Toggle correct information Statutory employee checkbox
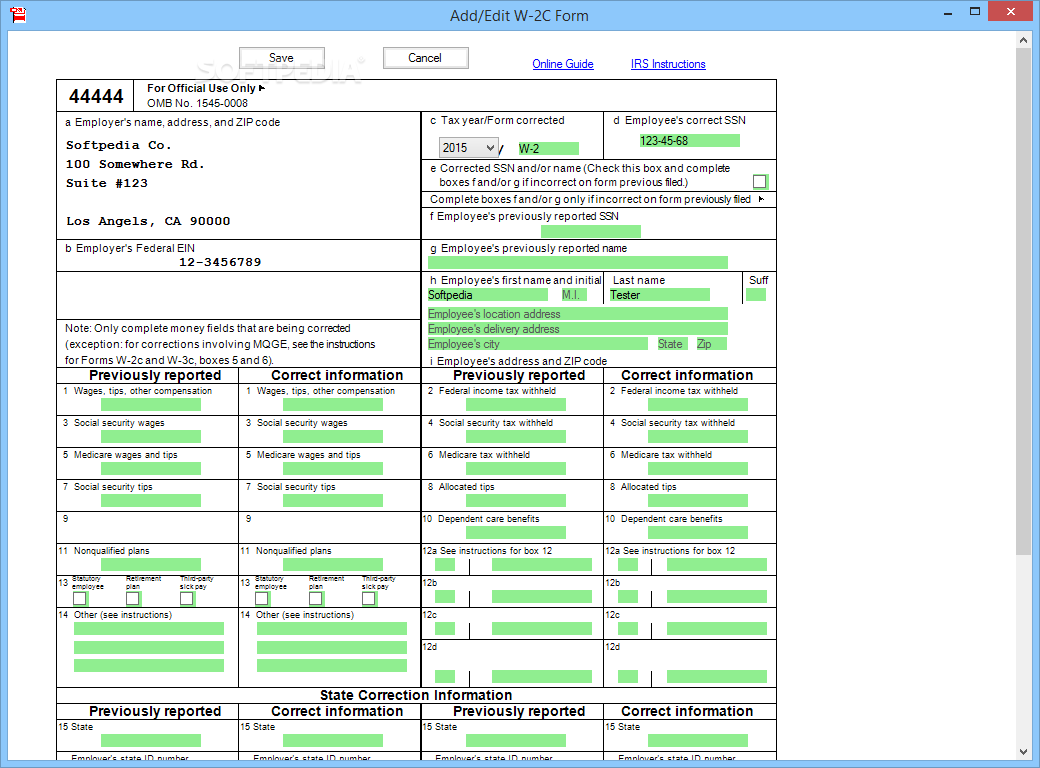This screenshot has height=768, width=1040. point(262,598)
